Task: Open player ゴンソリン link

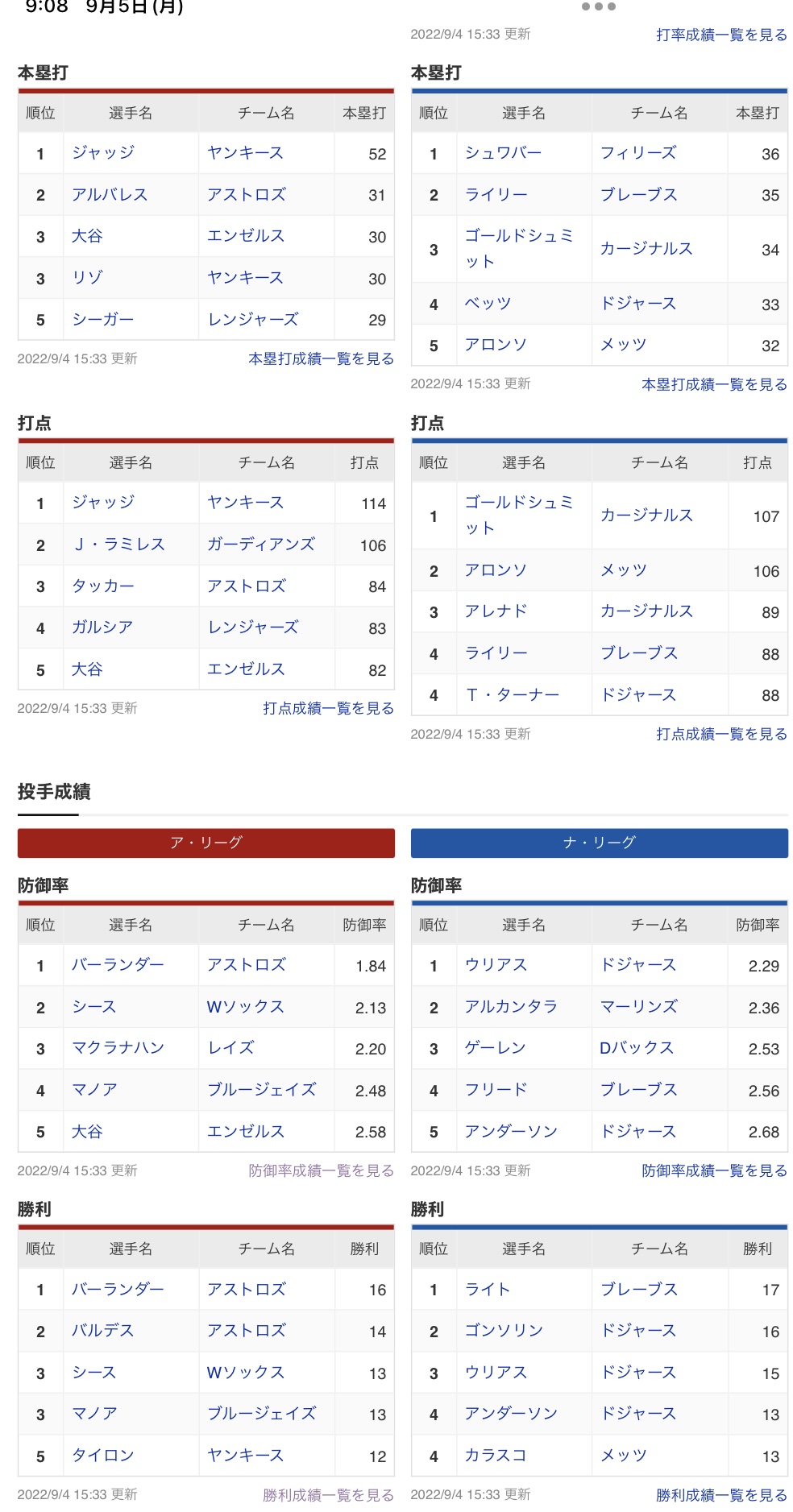Action: 504,1331
